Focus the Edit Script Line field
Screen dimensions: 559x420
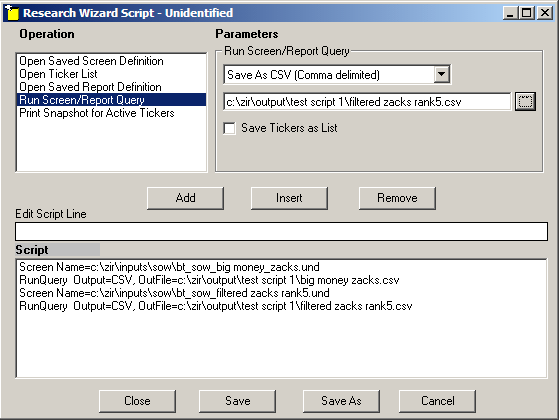(281, 231)
